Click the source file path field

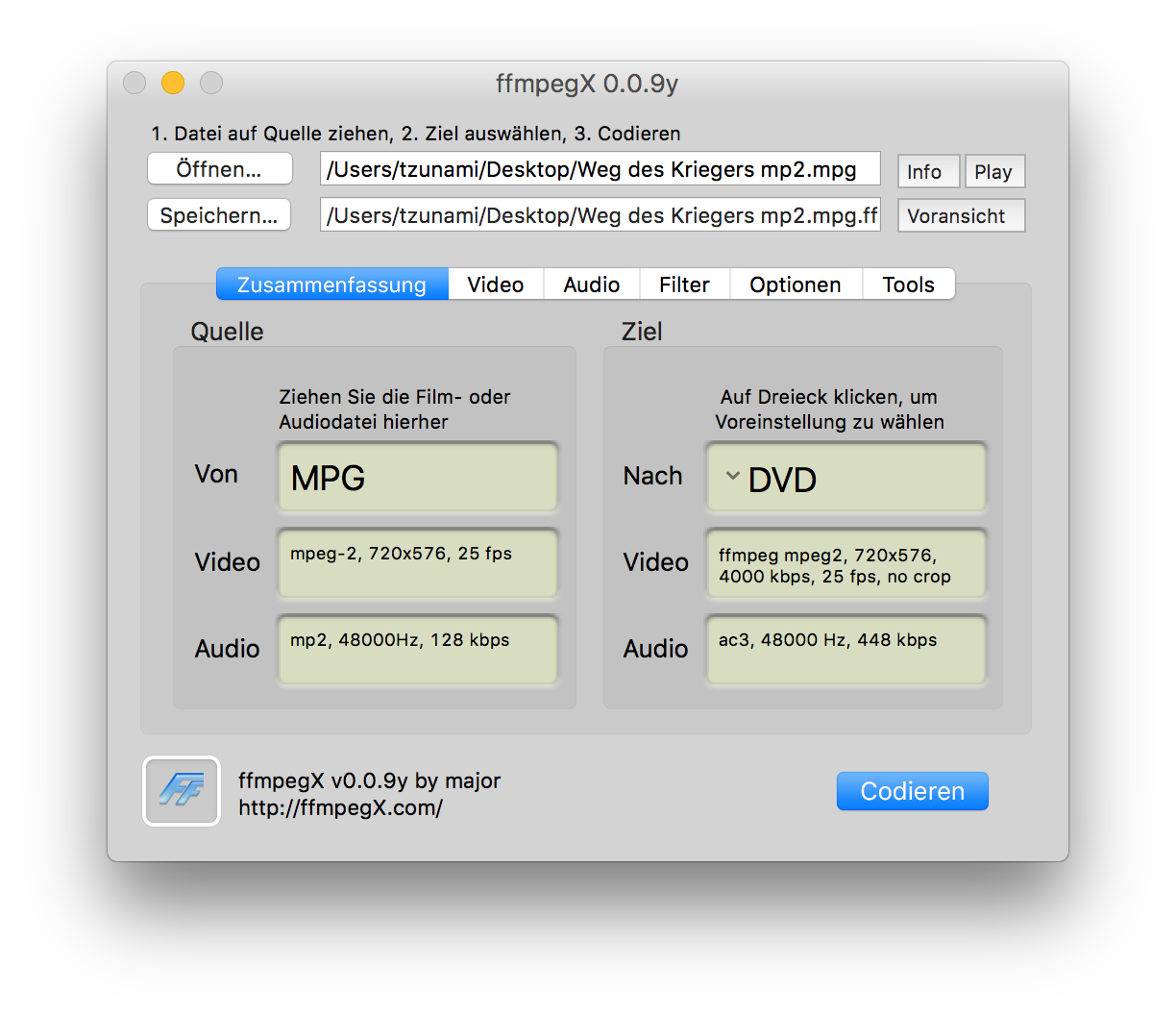(x=600, y=169)
